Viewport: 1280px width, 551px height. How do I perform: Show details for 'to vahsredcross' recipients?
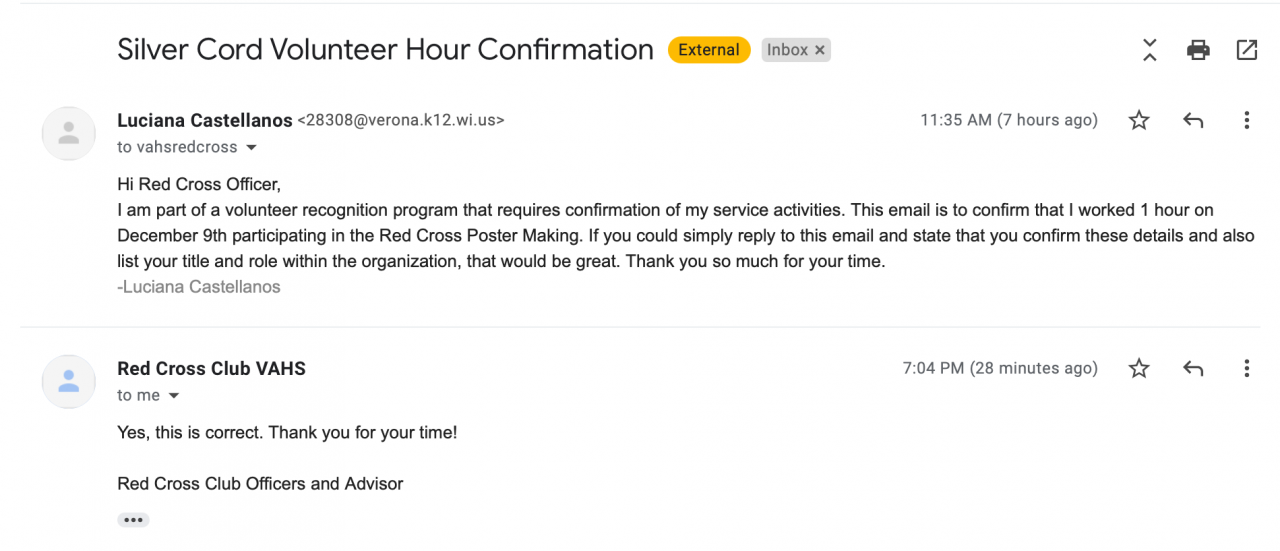pos(251,148)
